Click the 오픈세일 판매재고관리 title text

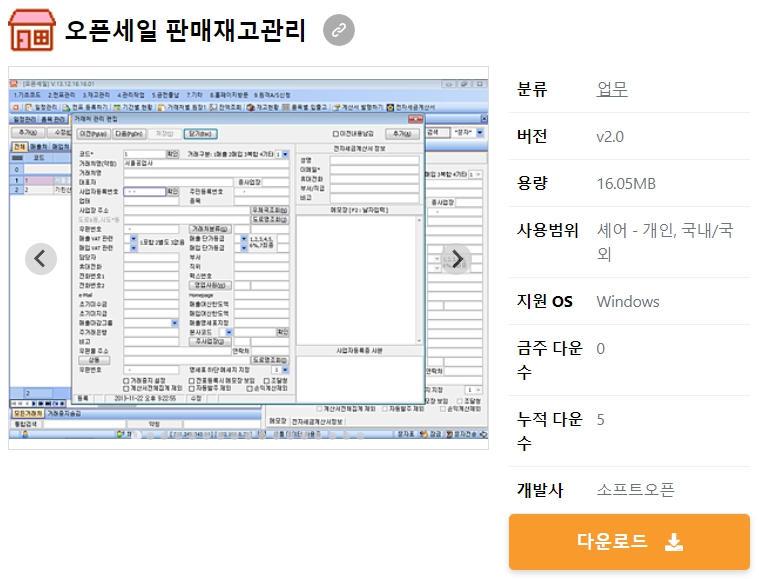point(185,30)
